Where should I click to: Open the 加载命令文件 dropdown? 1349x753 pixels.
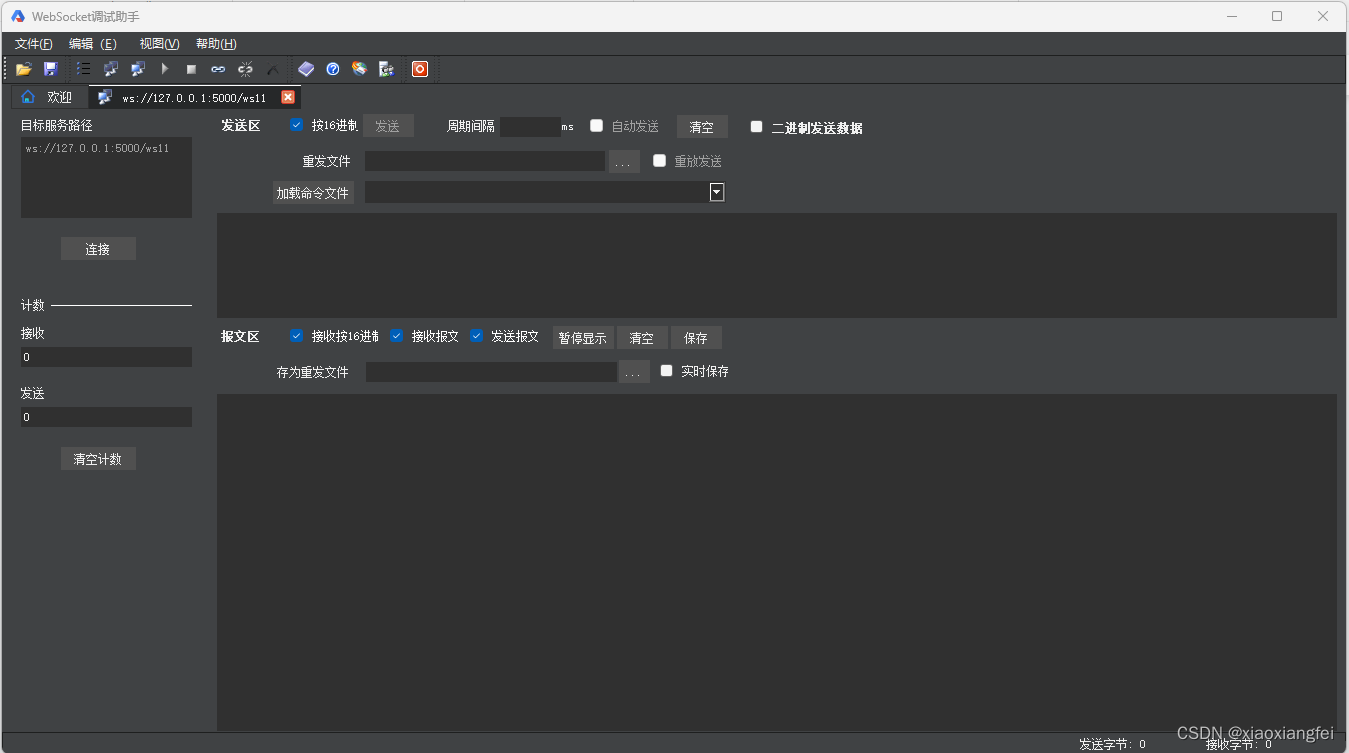(716, 191)
